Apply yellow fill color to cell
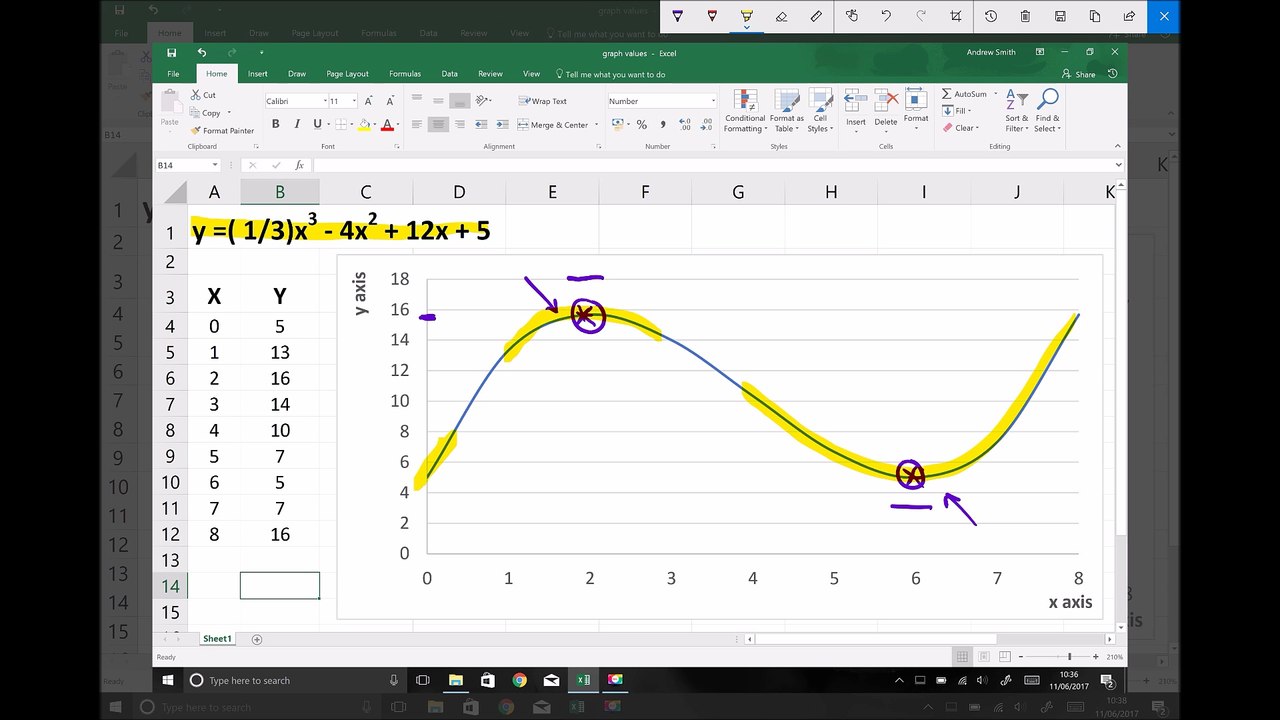This screenshot has height=720, width=1280. (x=364, y=124)
